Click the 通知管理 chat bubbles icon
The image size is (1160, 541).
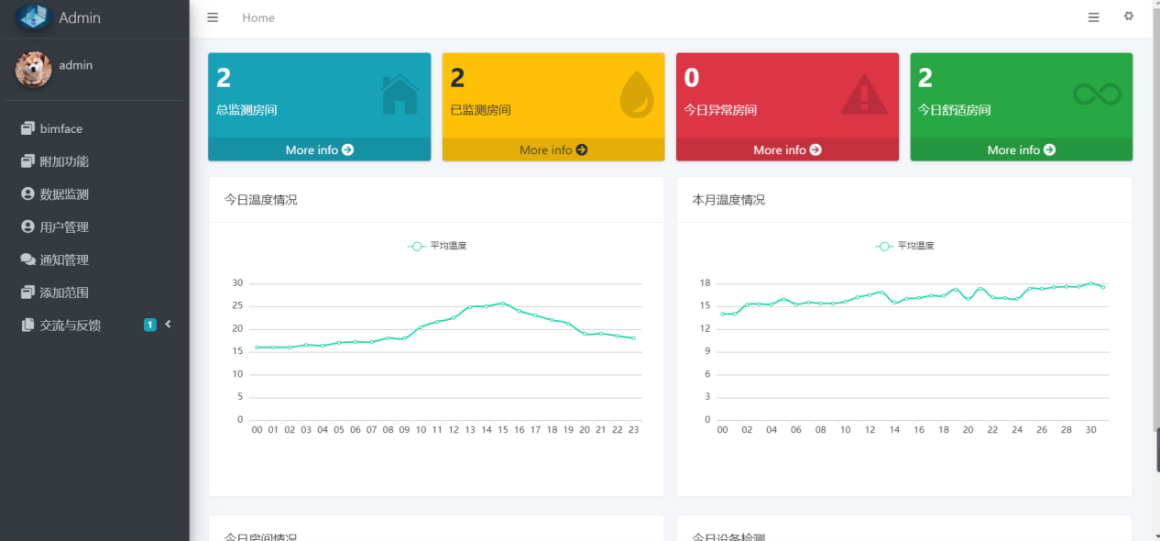pyautogui.click(x=27, y=260)
